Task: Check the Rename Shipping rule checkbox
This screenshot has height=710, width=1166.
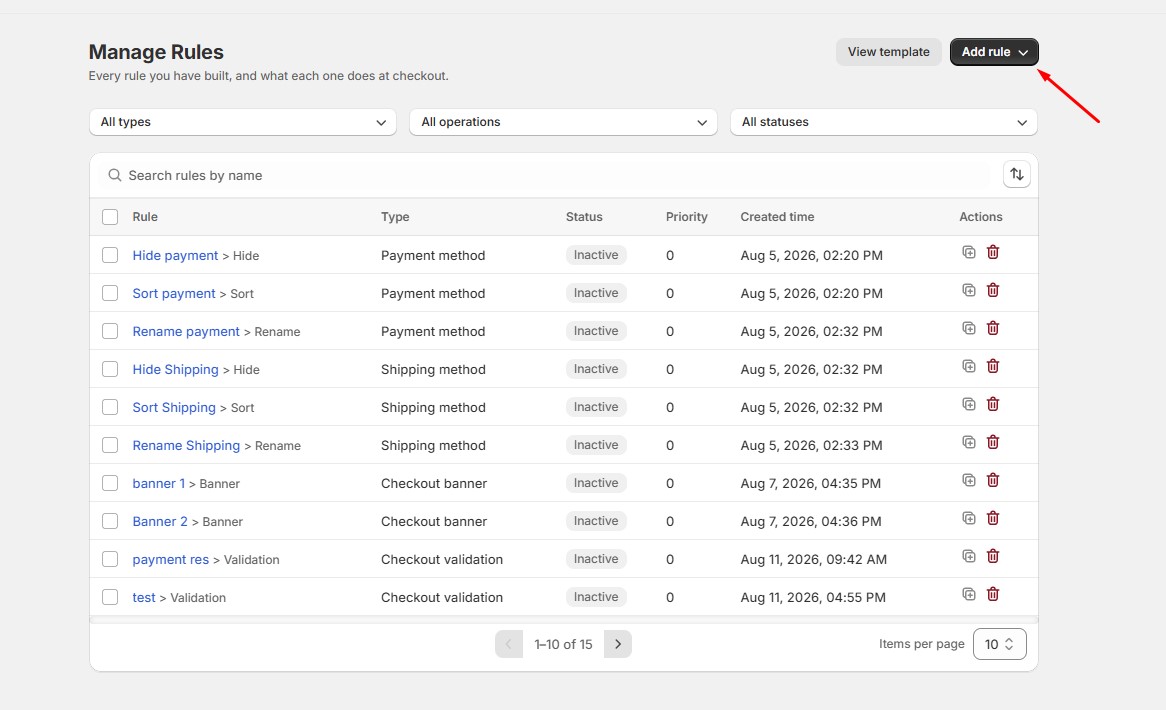Action: click(110, 445)
